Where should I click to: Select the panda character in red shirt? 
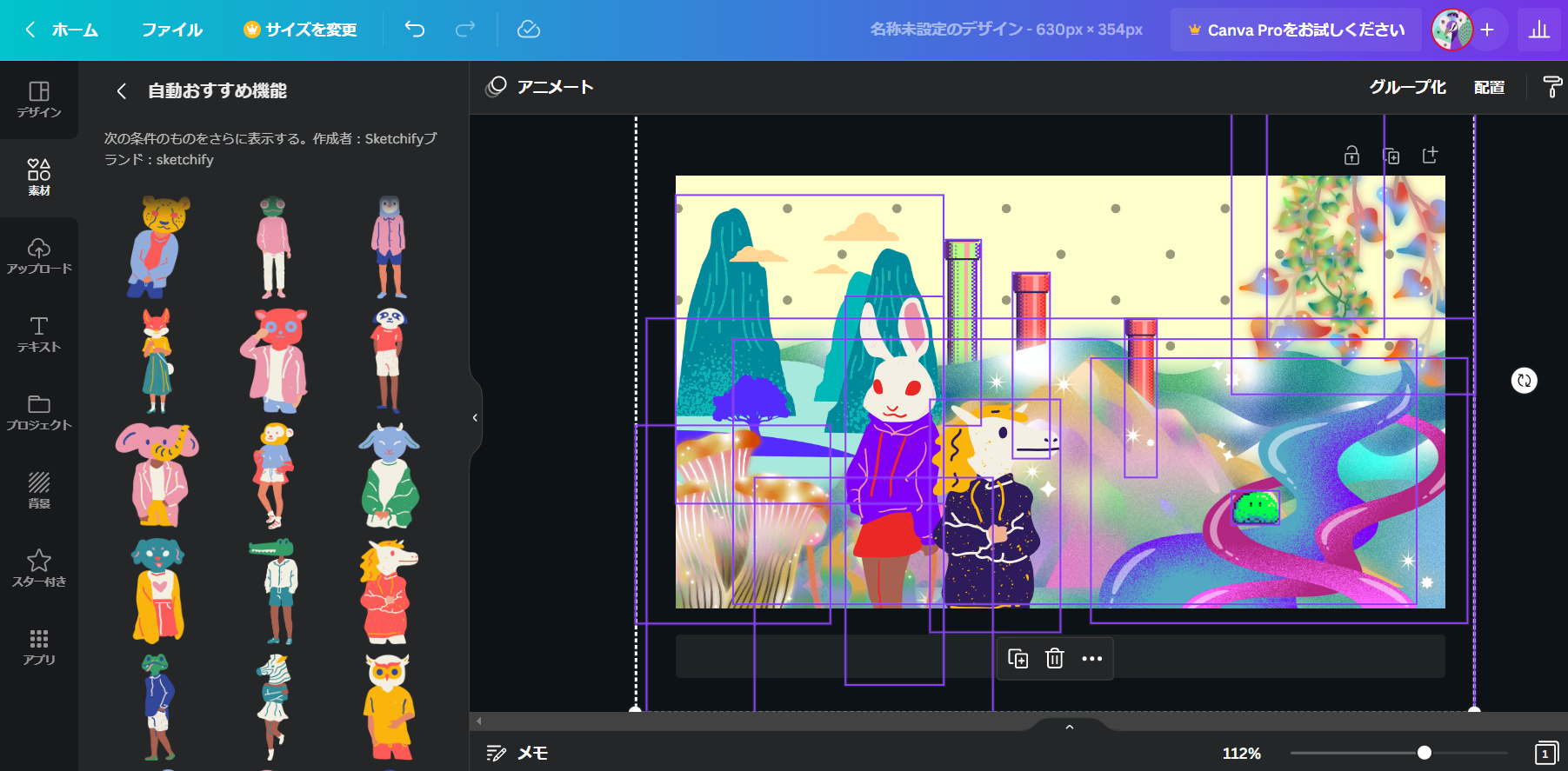[390, 361]
